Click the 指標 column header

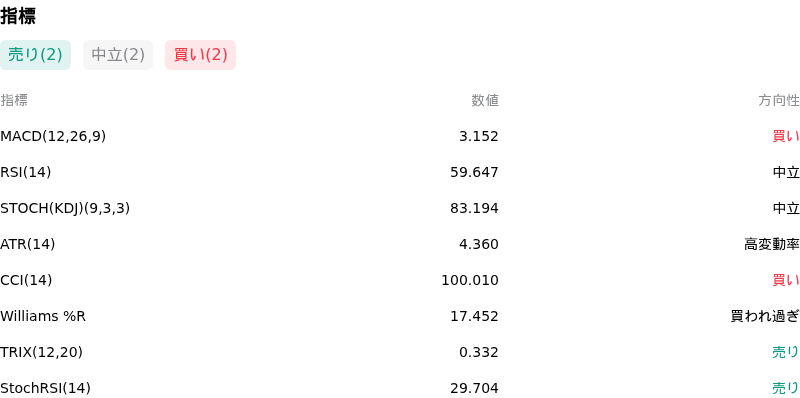click(x=14, y=101)
